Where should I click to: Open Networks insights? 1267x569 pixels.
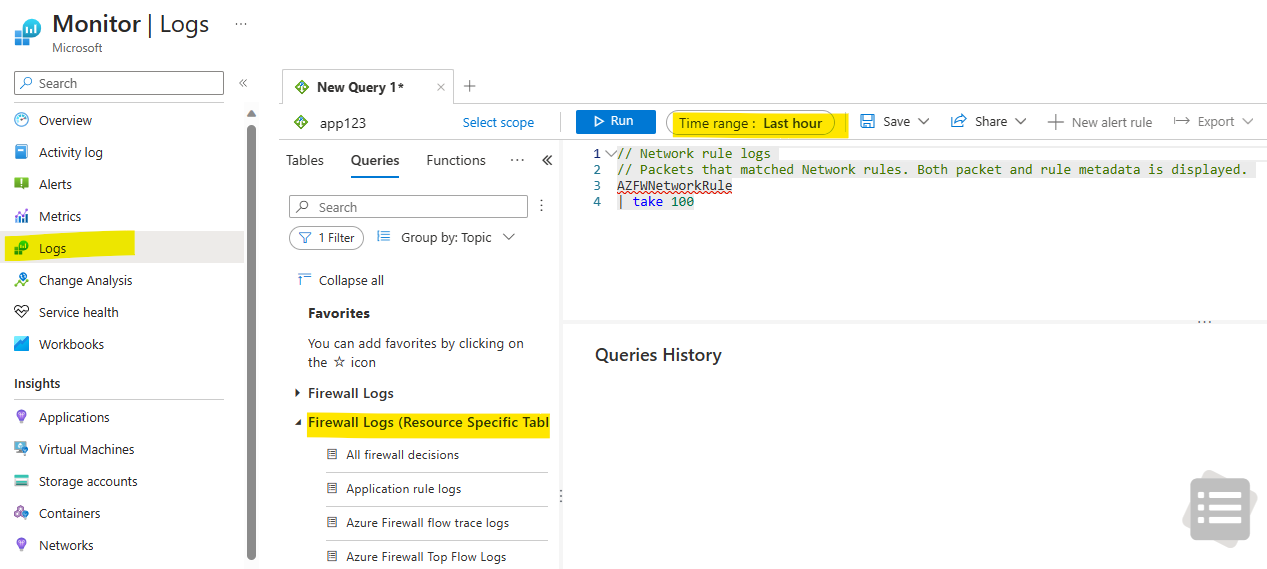[x=66, y=545]
